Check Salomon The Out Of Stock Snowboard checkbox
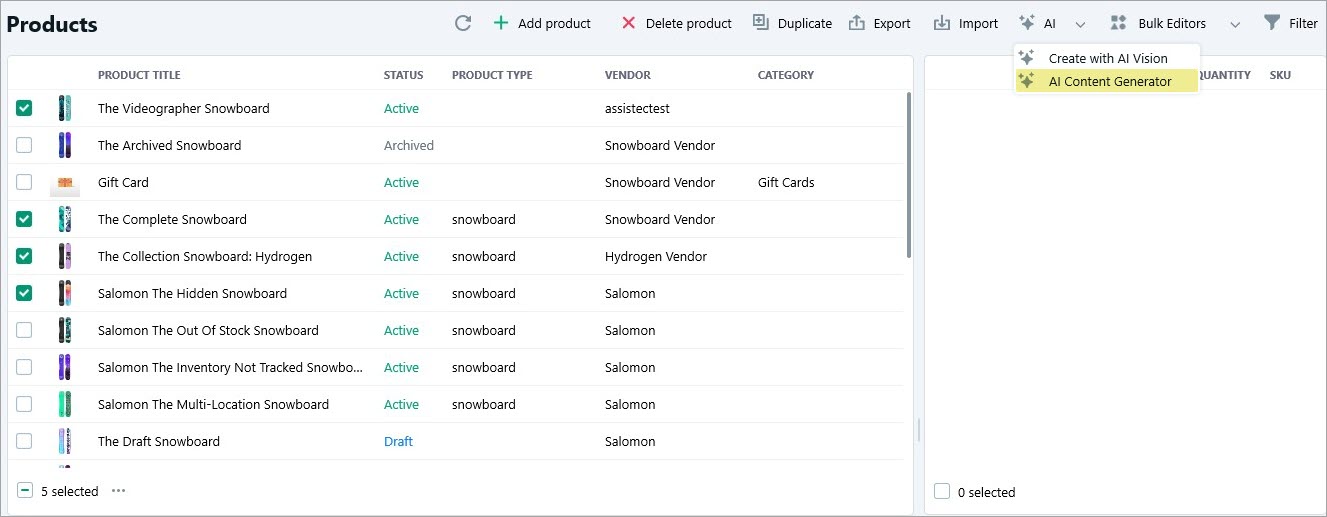Viewport: 1327px width, 517px height. point(24,330)
